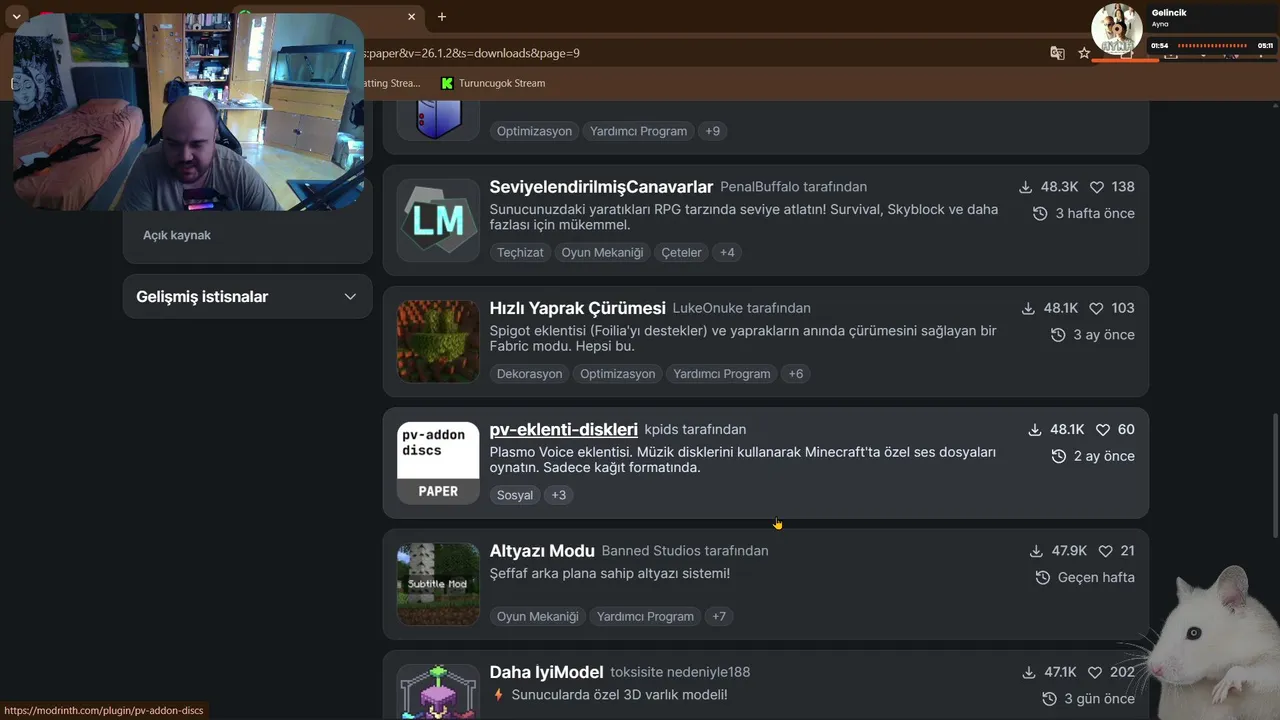Image resolution: width=1280 pixels, height=720 pixels.
Task: Open the Daha İyiModel plugin page
Action: pos(546,672)
